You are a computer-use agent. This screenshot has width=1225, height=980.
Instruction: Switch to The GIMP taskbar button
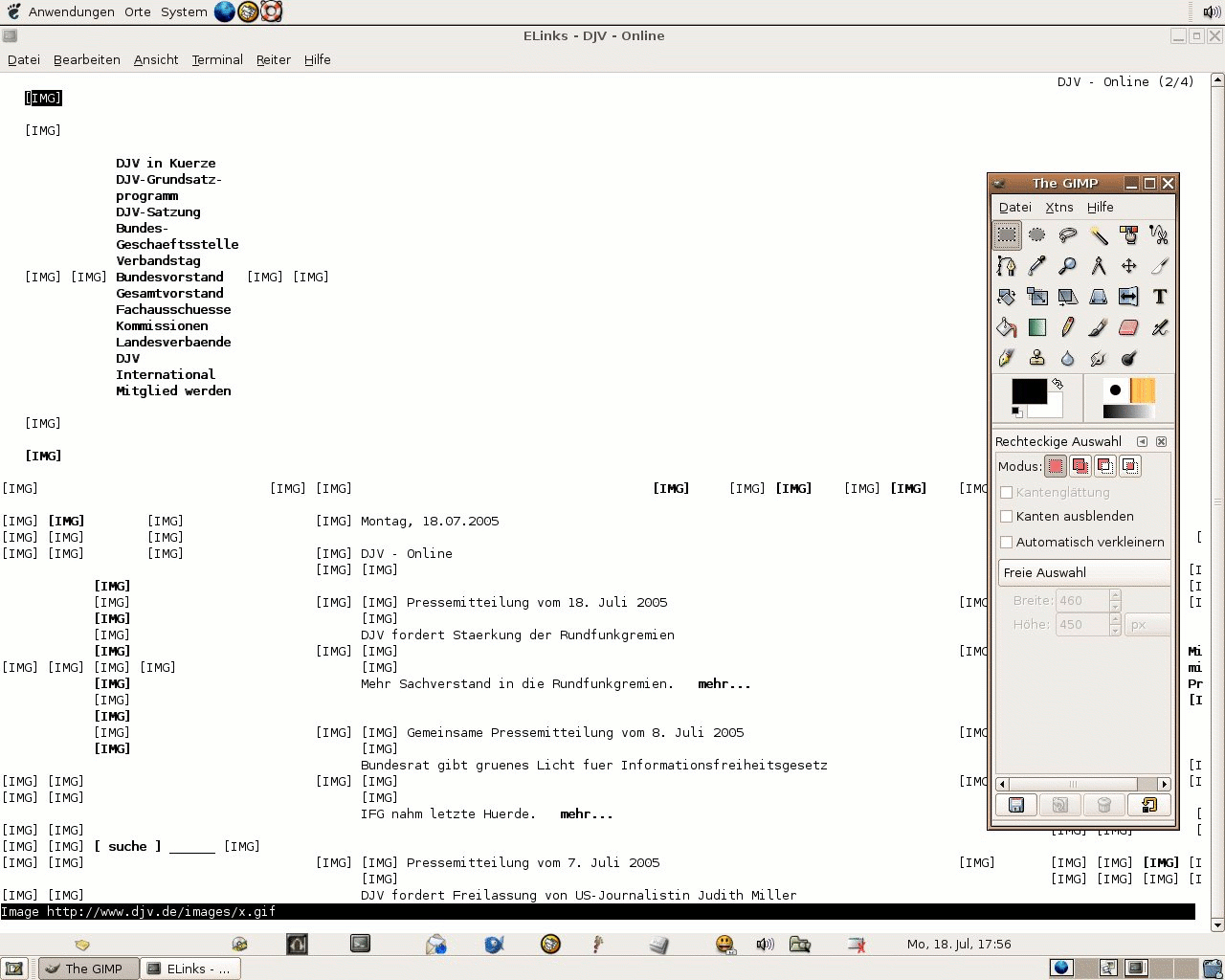(x=88, y=969)
